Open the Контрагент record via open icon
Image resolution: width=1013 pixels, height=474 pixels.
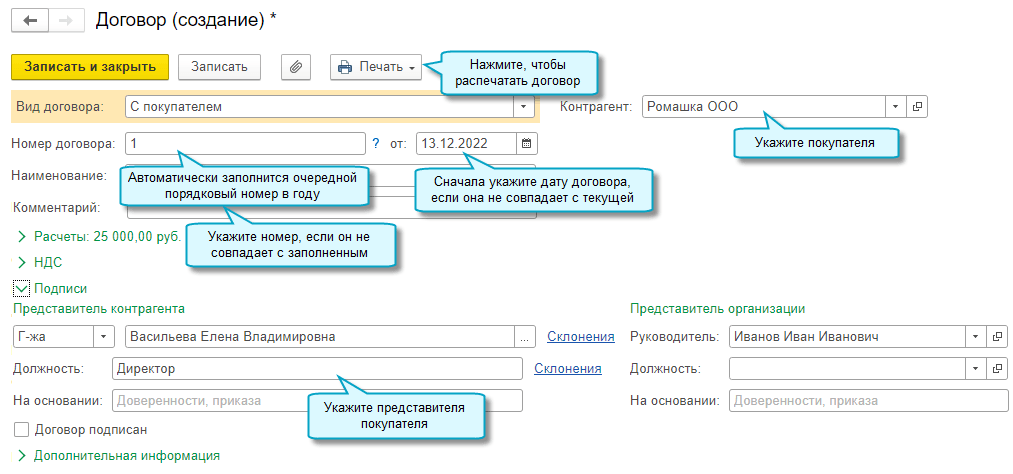click(917, 106)
